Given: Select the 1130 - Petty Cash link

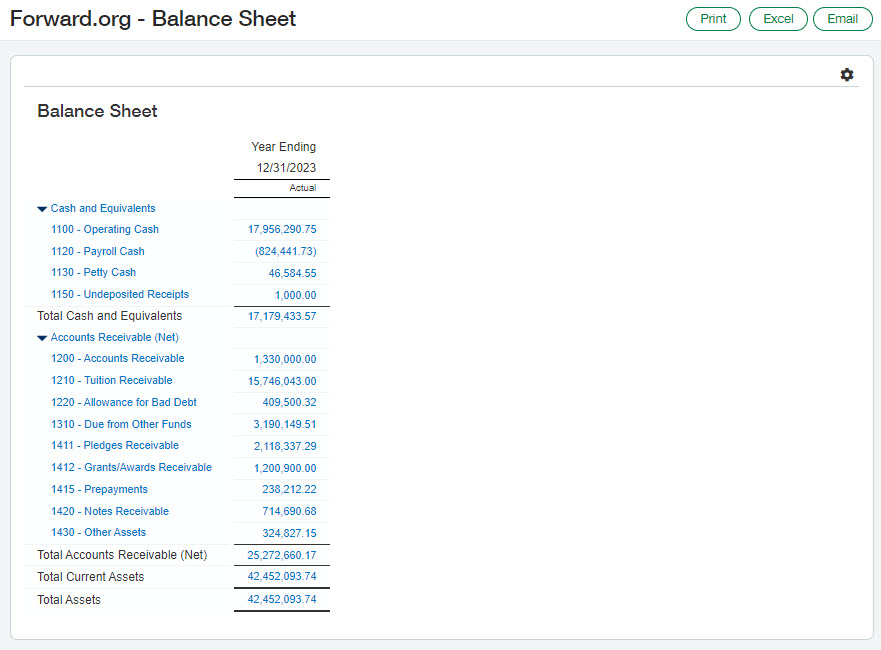Looking at the screenshot, I should tap(94, 273).
